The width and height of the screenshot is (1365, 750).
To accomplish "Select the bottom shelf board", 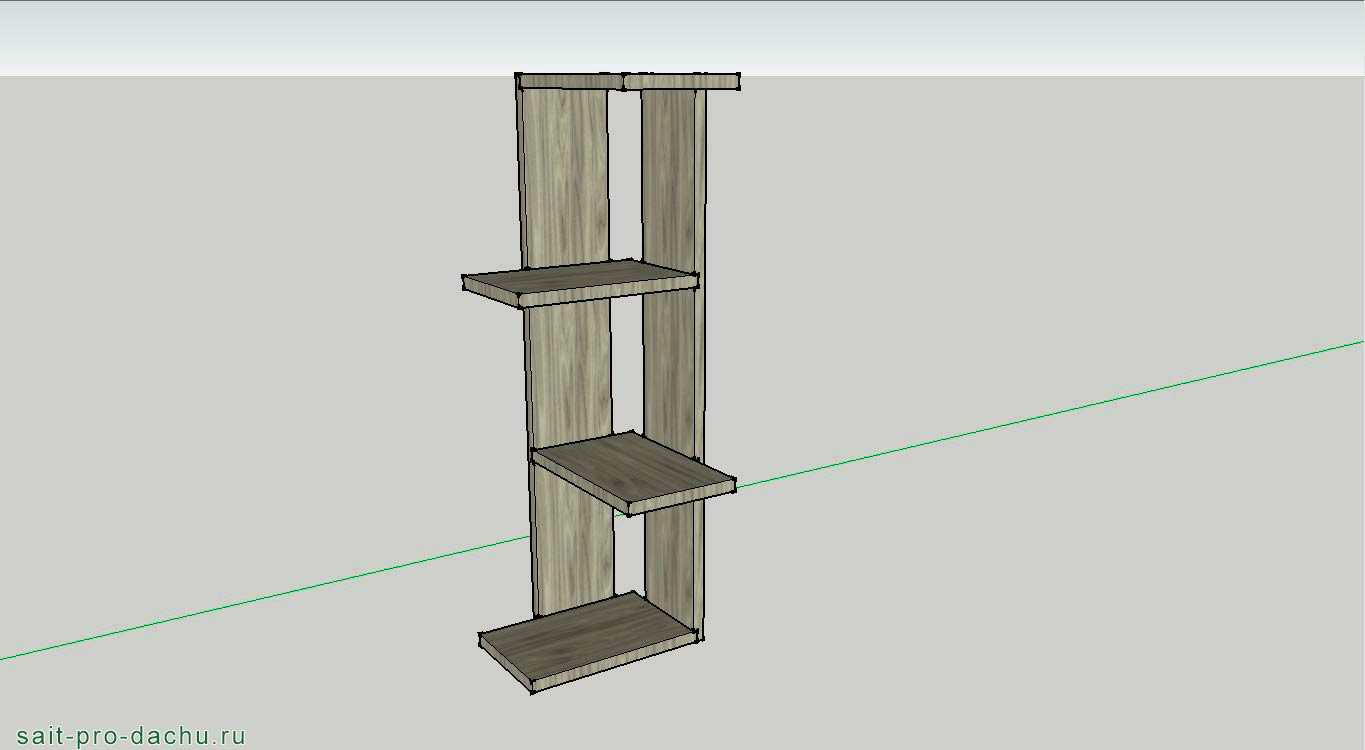I will pyautogui.click(x=588, y=641).
